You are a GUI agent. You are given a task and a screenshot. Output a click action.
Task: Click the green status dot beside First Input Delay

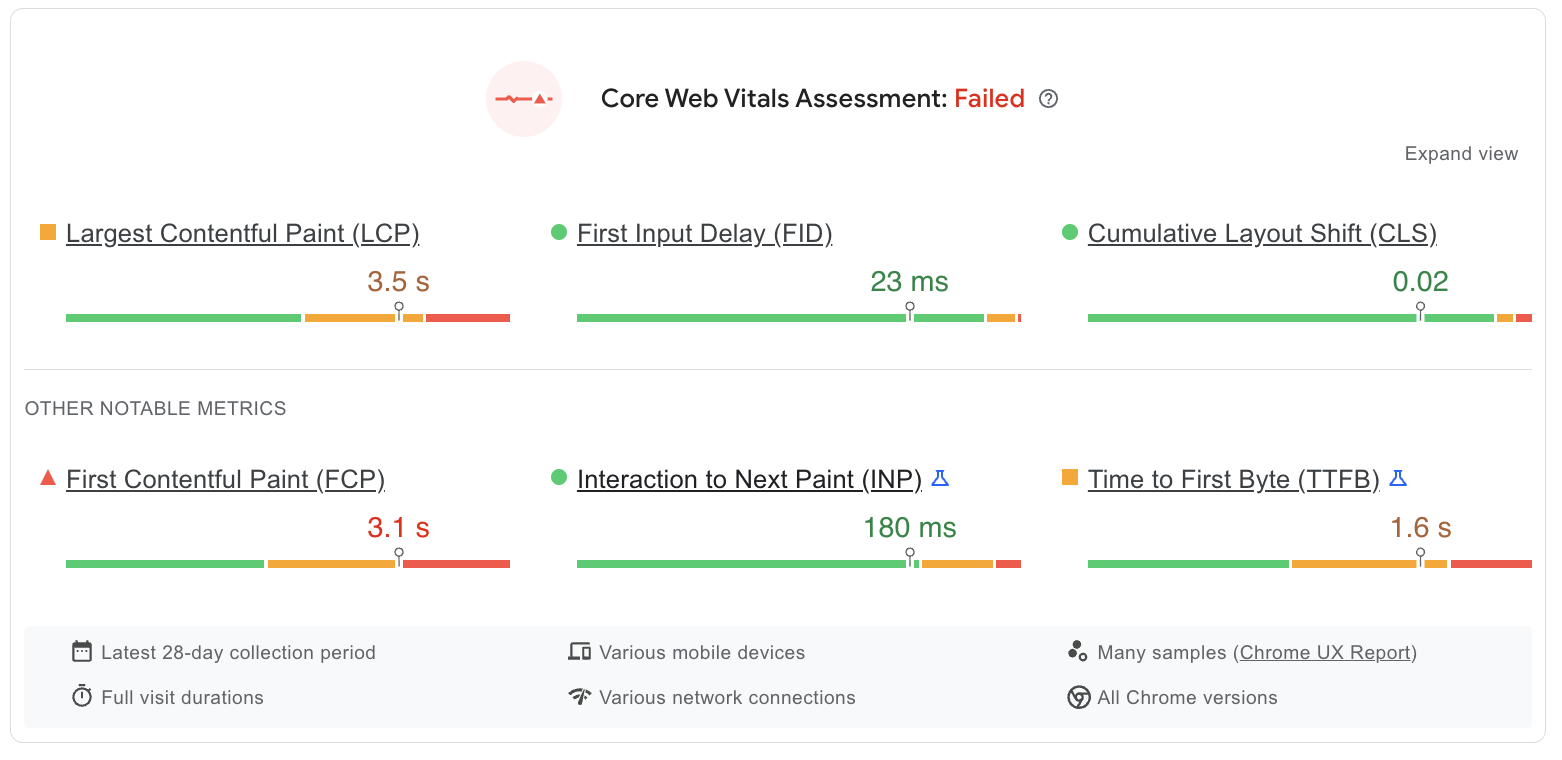[560, 232]
